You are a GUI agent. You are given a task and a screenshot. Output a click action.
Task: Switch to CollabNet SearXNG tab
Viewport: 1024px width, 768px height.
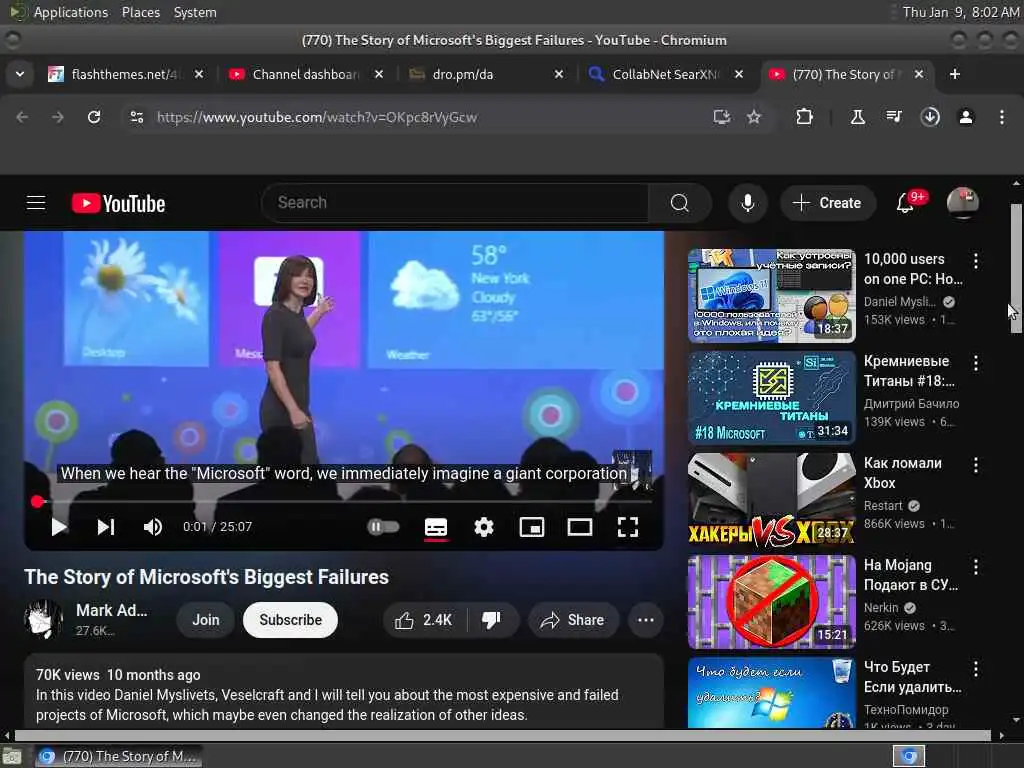coord(665,74)
